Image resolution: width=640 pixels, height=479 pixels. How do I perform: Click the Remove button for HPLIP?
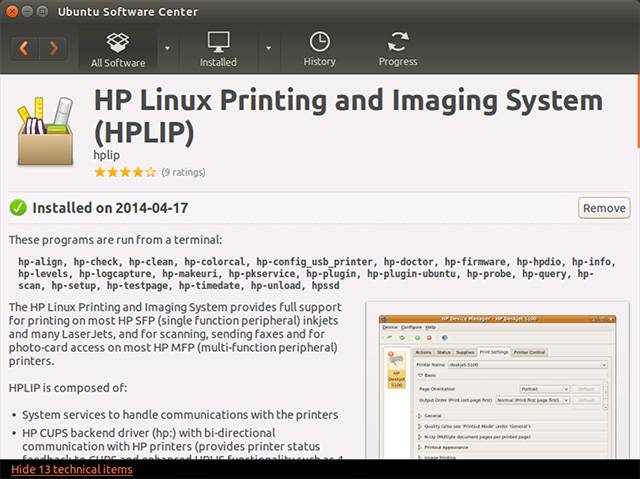[x=604, y=208]
